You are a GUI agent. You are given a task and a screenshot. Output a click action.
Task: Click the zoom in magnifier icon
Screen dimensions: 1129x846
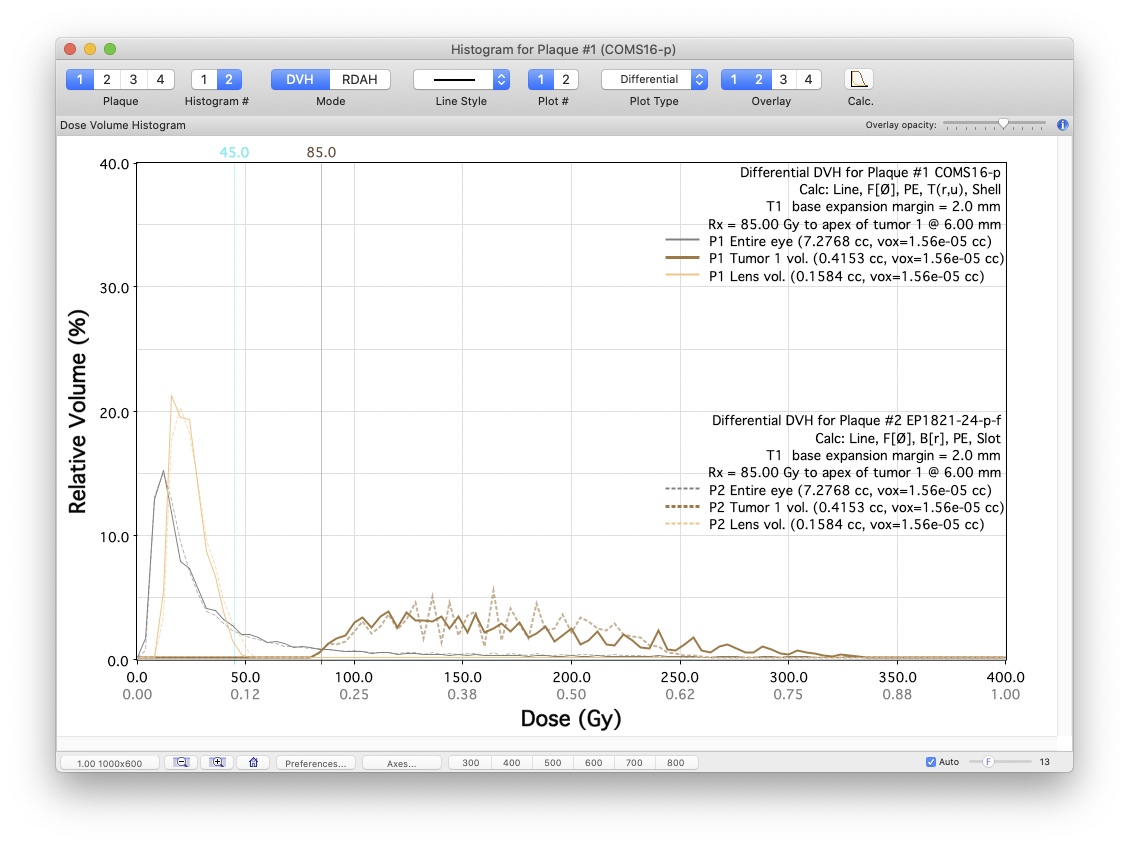pos(217,762)
